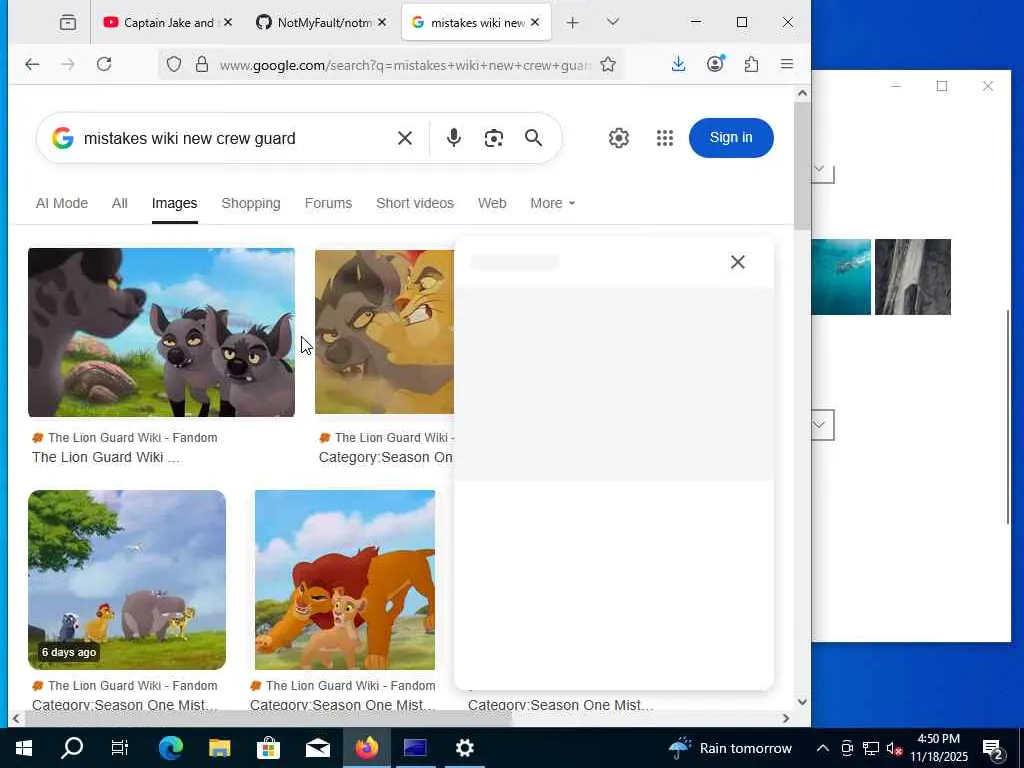This screenshot has height=768, width=1024.
Task: Open the notification center icon
Action: (x=993, y=749)
